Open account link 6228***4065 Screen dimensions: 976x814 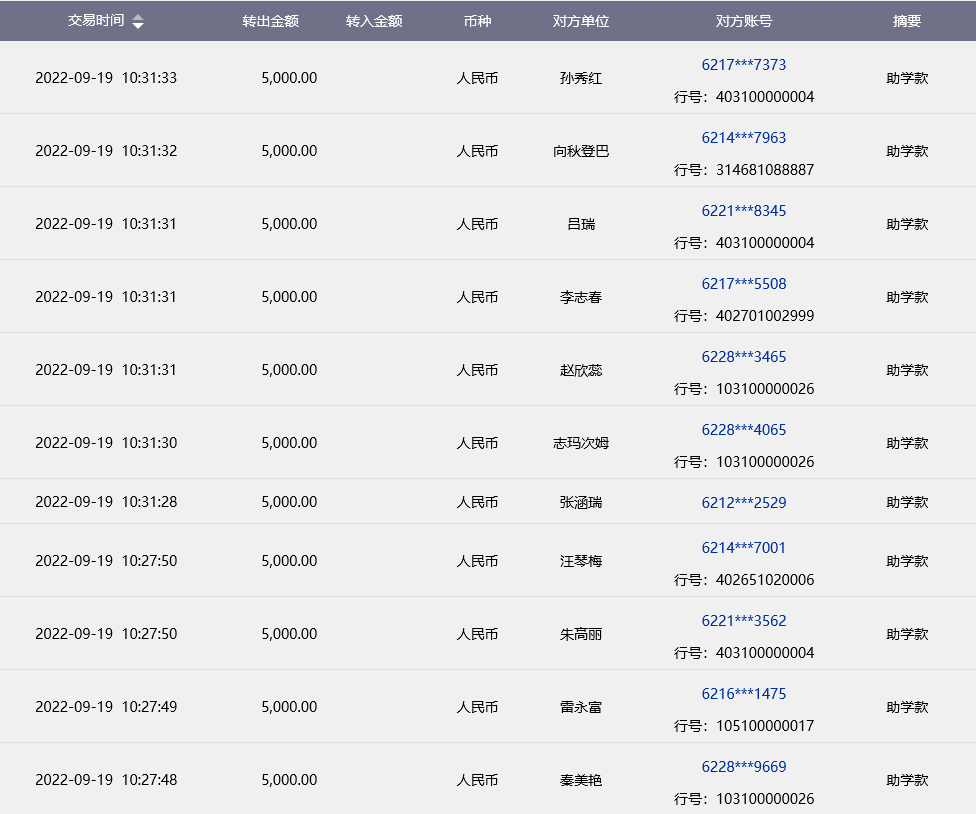click(x=743, y=430)
